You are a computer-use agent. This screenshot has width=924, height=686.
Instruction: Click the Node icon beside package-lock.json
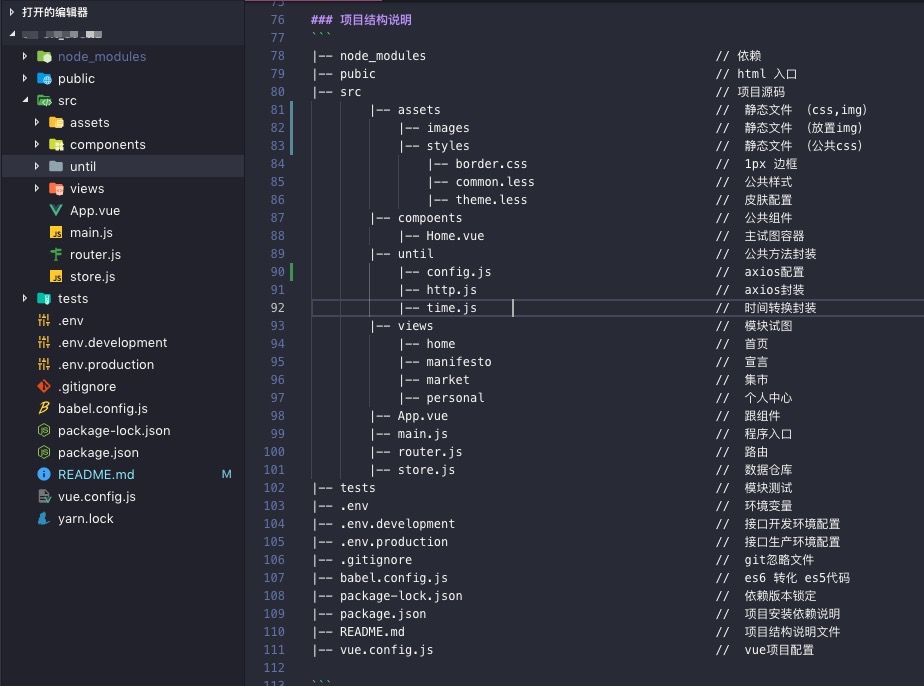[x=44, y=431]
